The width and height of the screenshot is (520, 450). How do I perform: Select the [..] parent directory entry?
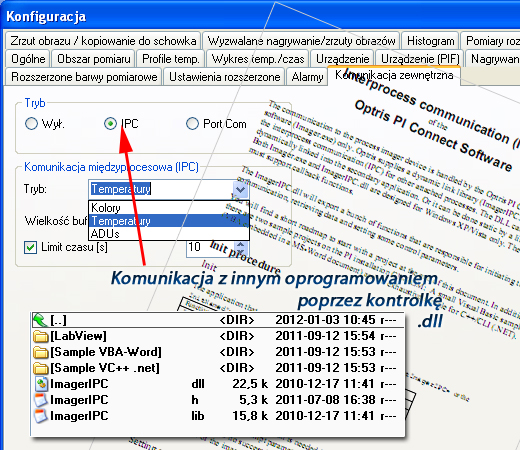coord(58,320)
